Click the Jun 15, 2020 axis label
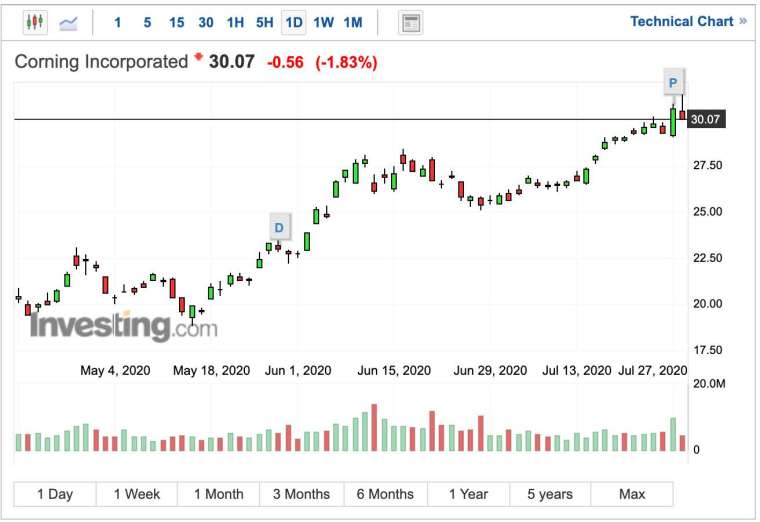Image resolution: width=760 pixels, height=522 pixels. point(394,370)
